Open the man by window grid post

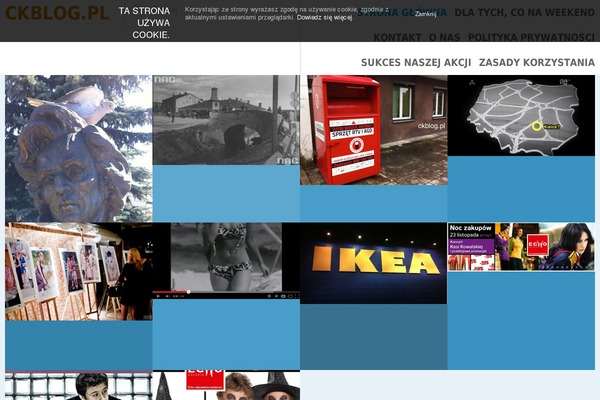tap(78, 385)
